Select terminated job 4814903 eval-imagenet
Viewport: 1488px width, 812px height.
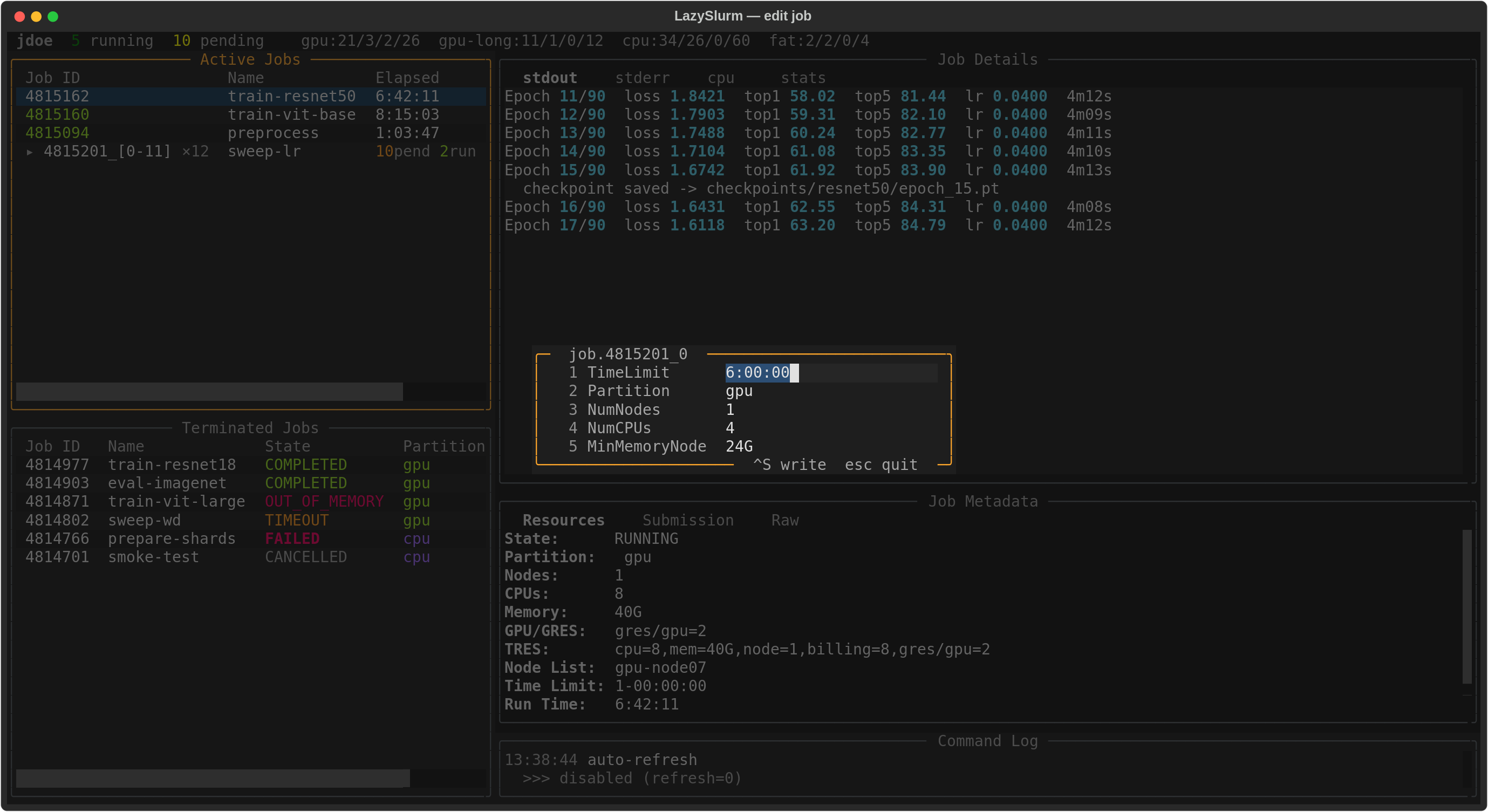tap(251, 483)
